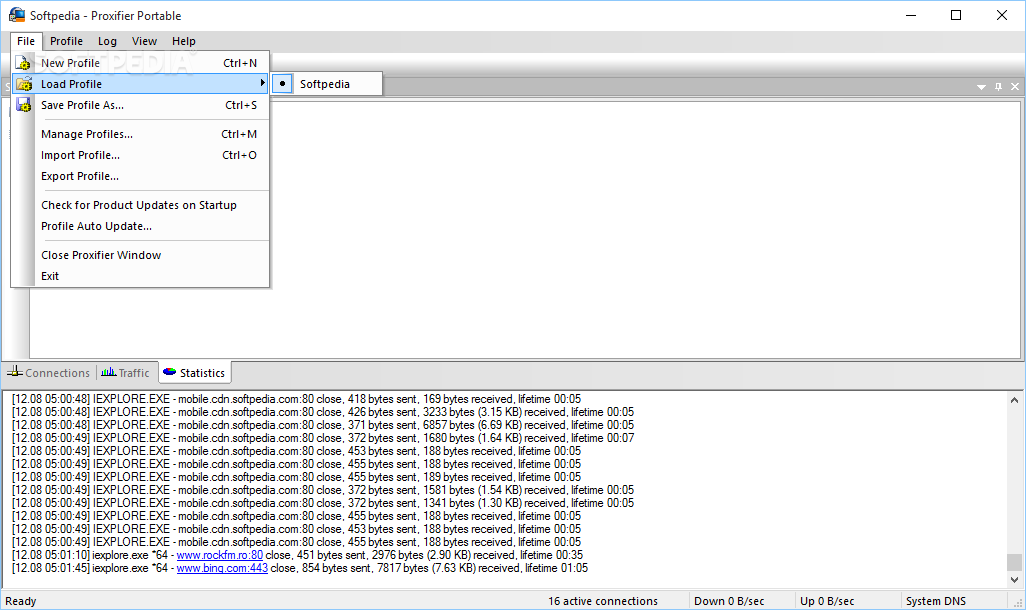
Task: Choose New Profile menu entry
Action: point(140,63)
